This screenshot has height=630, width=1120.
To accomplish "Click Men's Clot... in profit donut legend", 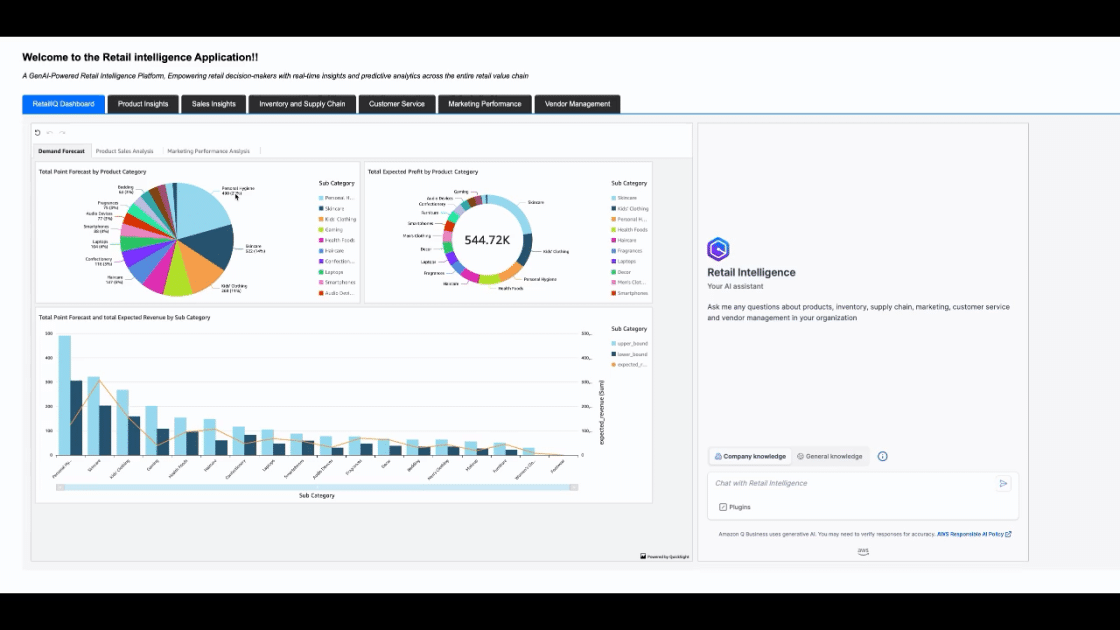I will [627, 282].
